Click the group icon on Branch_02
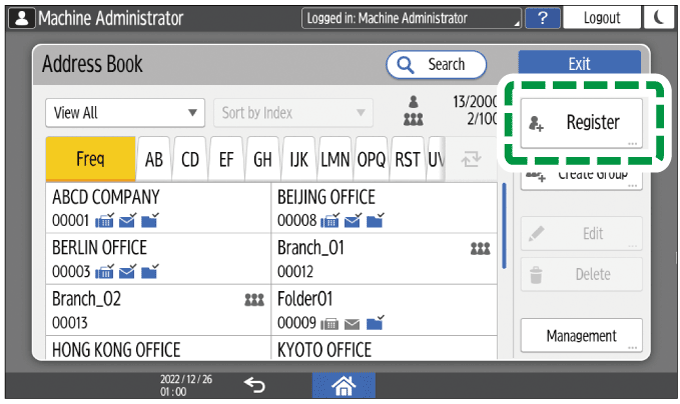The width and height of the screenshot is (680, 404). coord(254,299)
